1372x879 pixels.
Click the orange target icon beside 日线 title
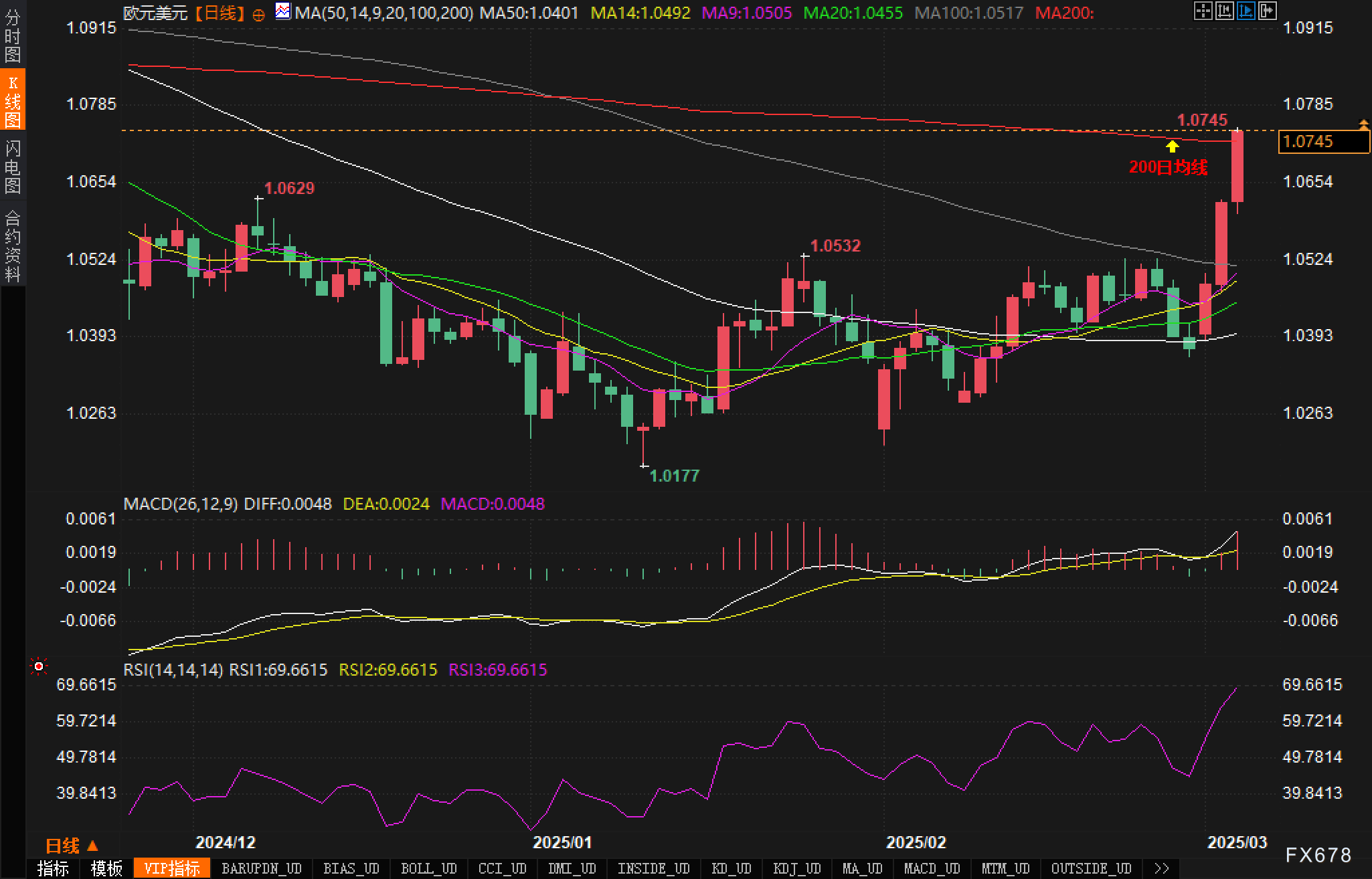pos(258,14)
